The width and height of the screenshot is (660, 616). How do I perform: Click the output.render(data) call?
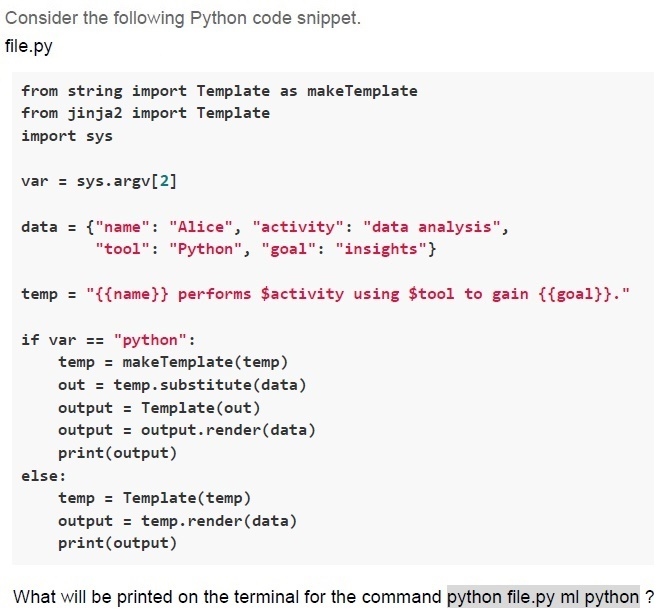point(228,430)
